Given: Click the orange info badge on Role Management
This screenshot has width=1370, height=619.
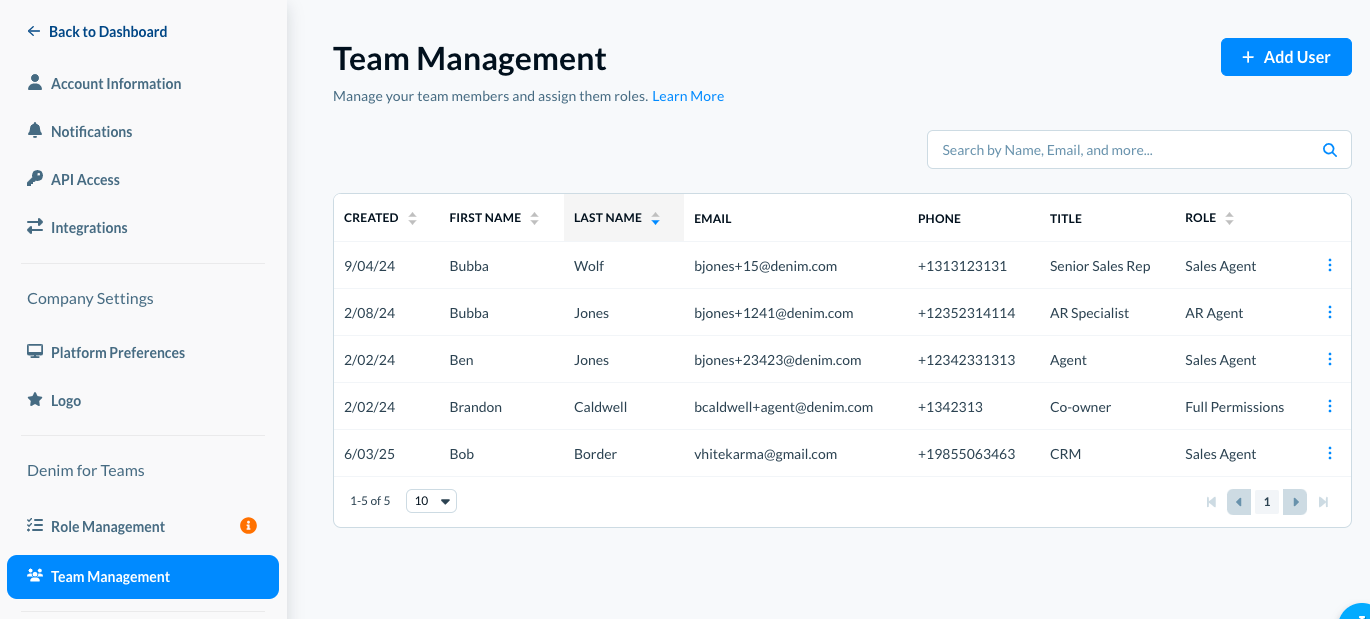Looking at the screenshot, I should tap(248, 526).
